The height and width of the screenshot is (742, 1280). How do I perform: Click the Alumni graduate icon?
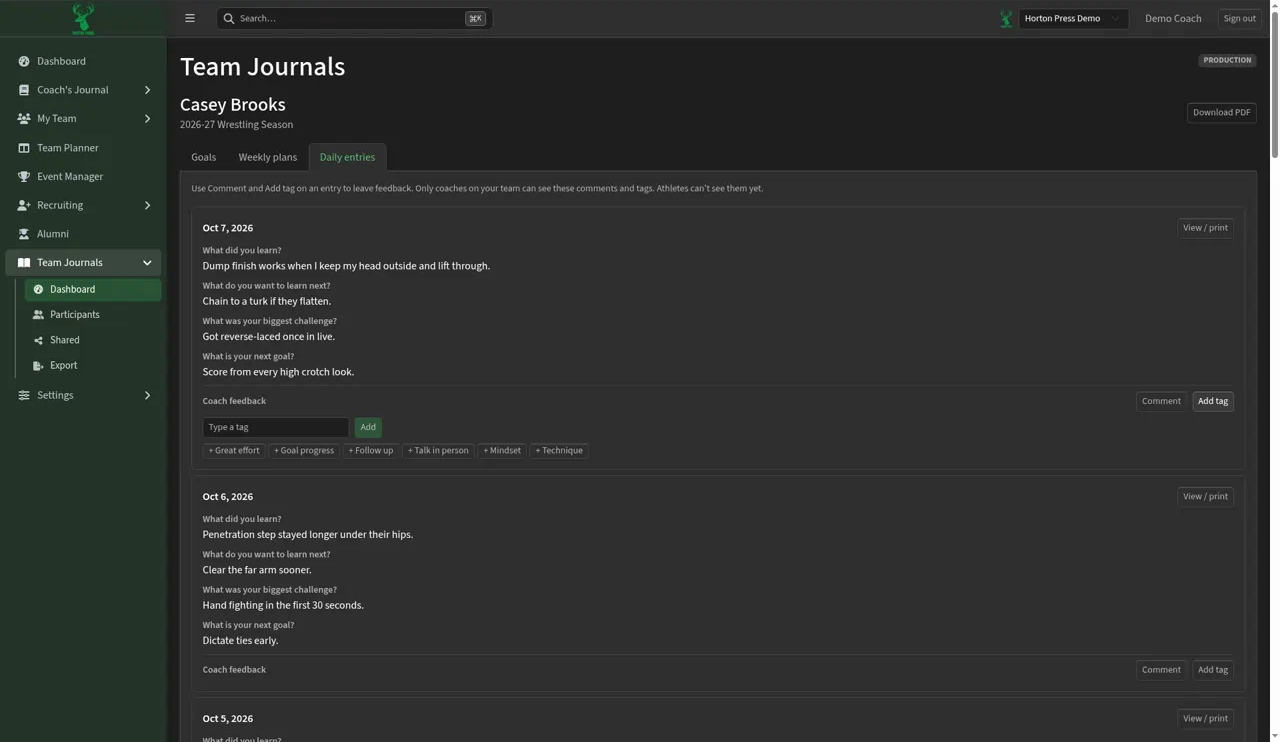24,234
